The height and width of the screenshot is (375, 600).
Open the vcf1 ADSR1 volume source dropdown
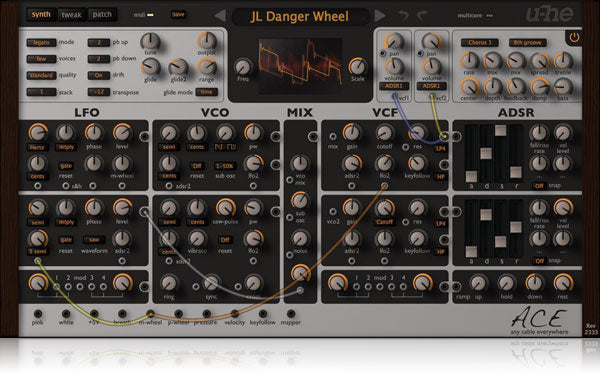pos(394,86)
